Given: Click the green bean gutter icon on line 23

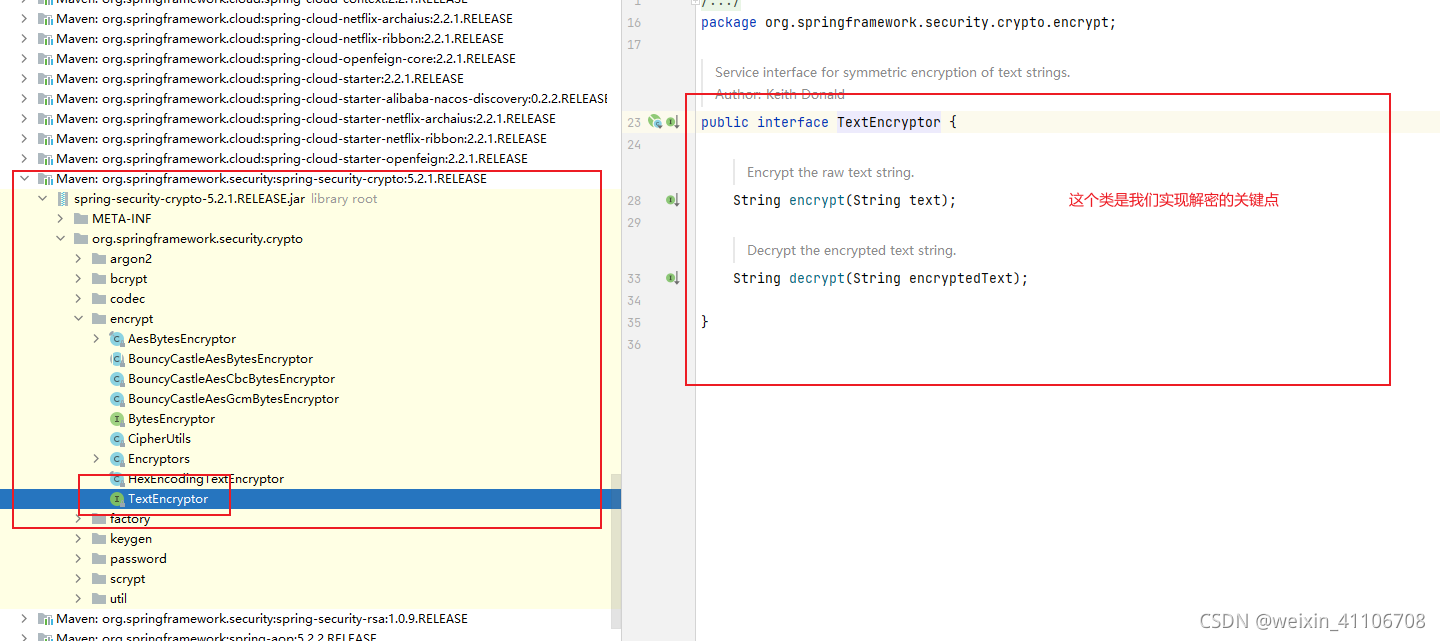Looking at the screenshot, I should tap(655, 122).
